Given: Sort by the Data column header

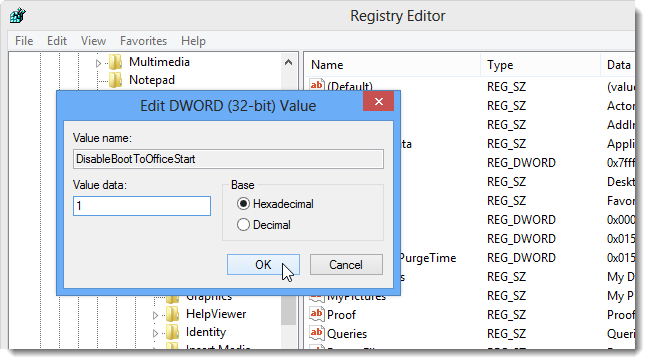Looking at the screenshot, I should coord(618,65).
